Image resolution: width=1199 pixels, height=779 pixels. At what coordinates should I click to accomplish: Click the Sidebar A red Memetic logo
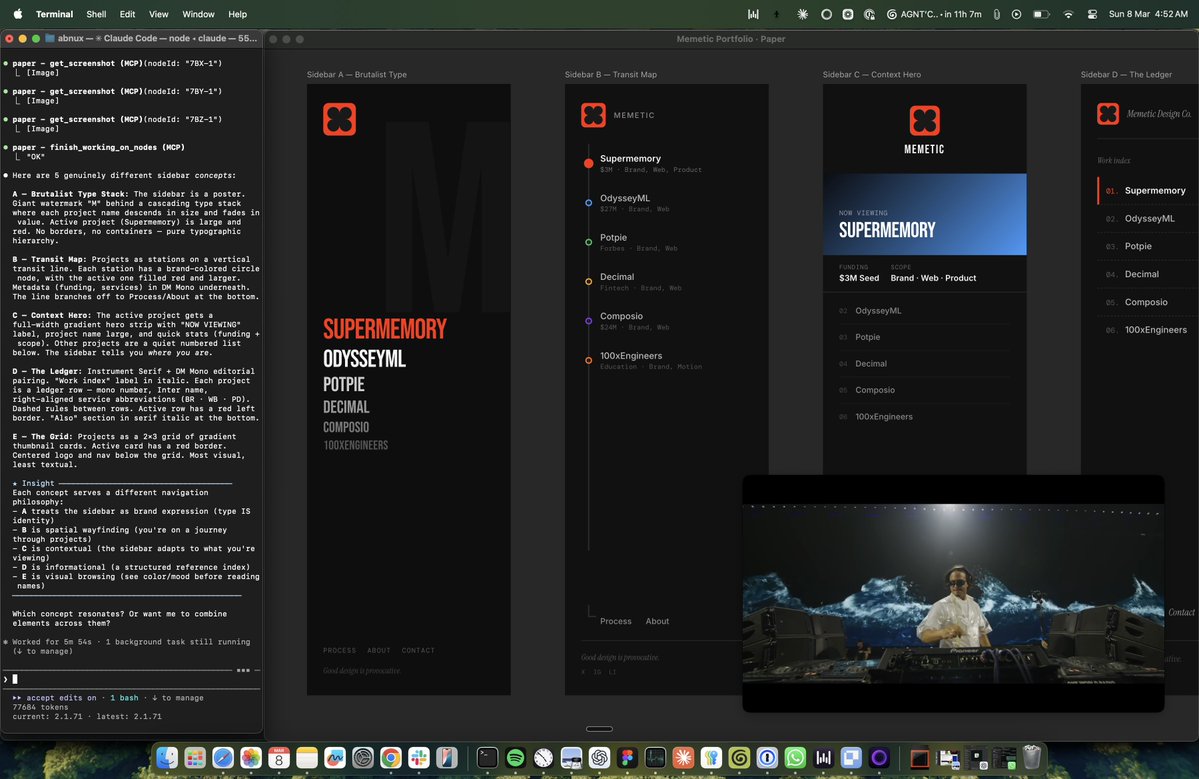point(340,119)
